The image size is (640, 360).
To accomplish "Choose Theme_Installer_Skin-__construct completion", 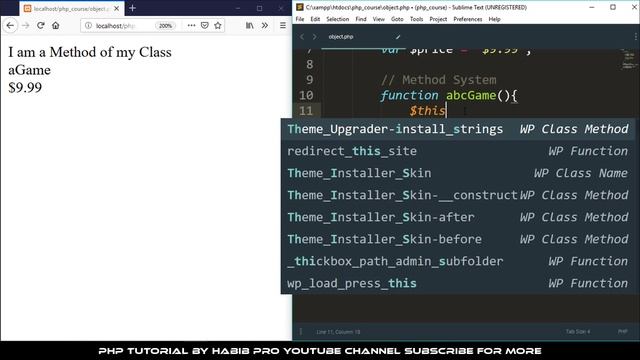I will pos(458,196).
